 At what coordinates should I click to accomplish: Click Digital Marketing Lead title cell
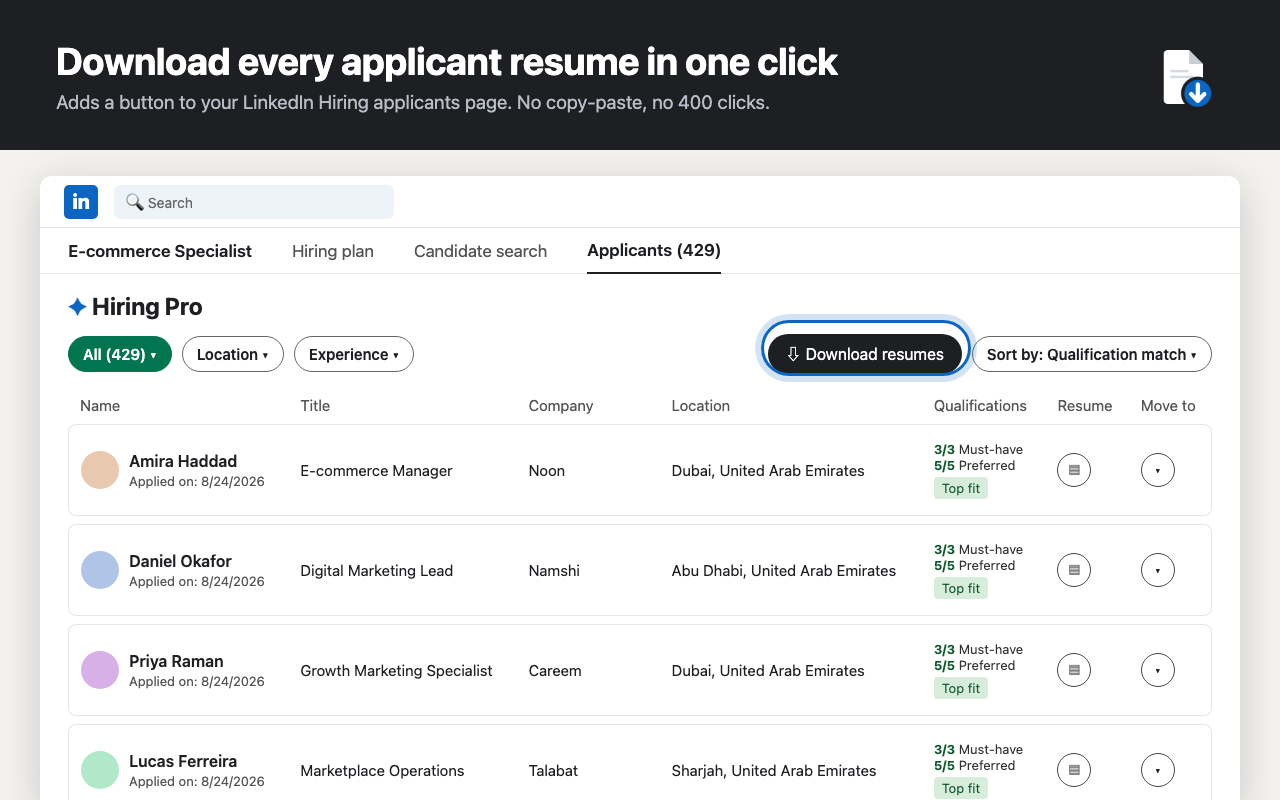(x=377, y=570)
